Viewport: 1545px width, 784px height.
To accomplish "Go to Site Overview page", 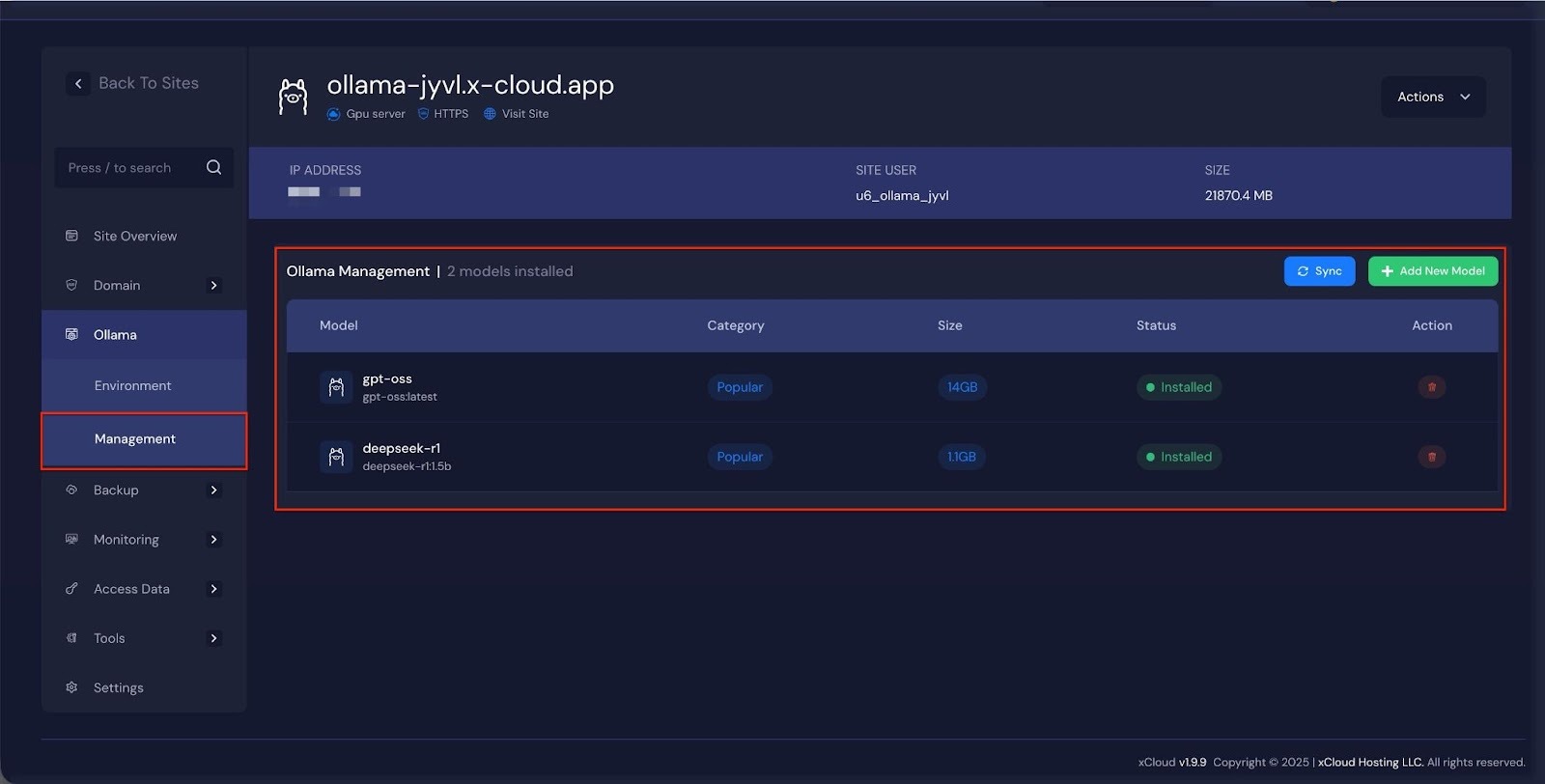I will pos(135,237).
